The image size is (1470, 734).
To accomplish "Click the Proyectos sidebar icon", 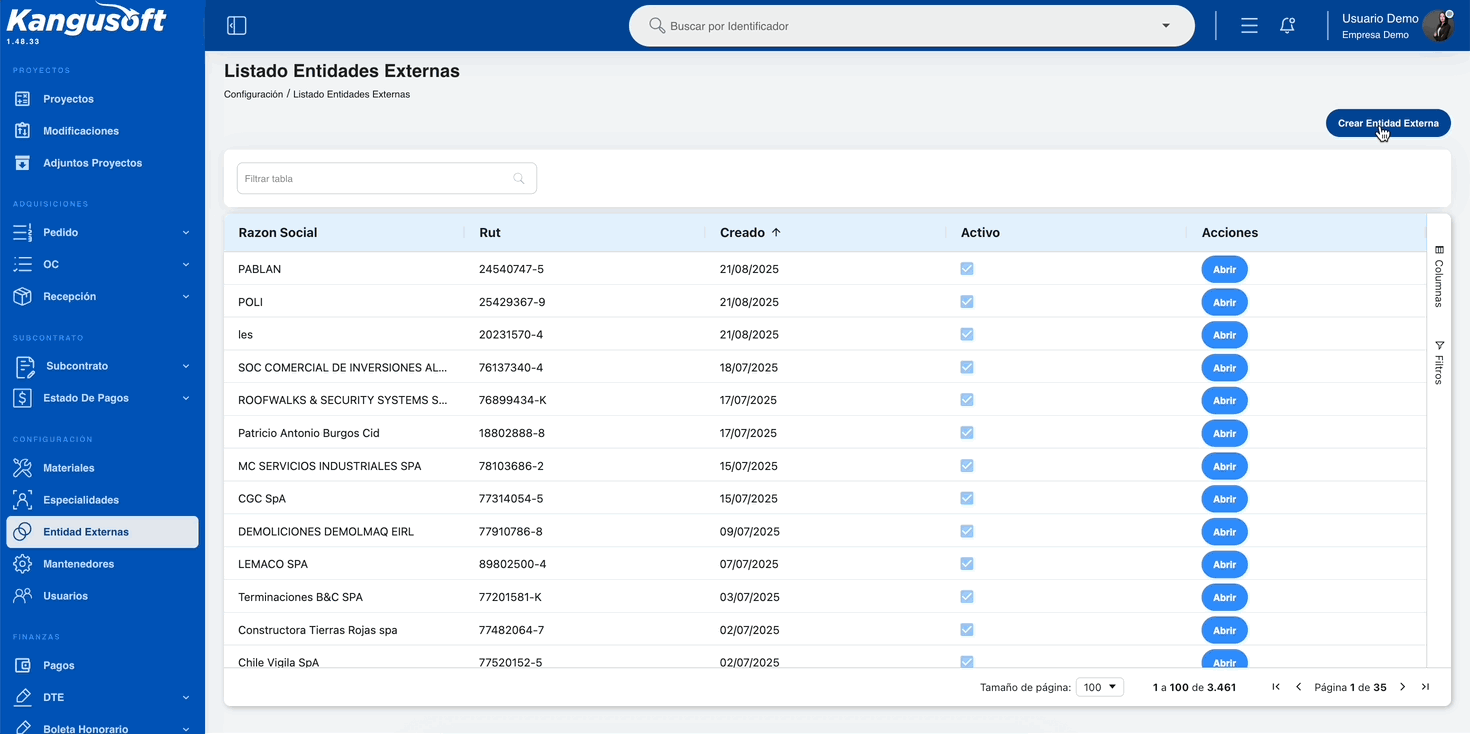I will 22,99.
